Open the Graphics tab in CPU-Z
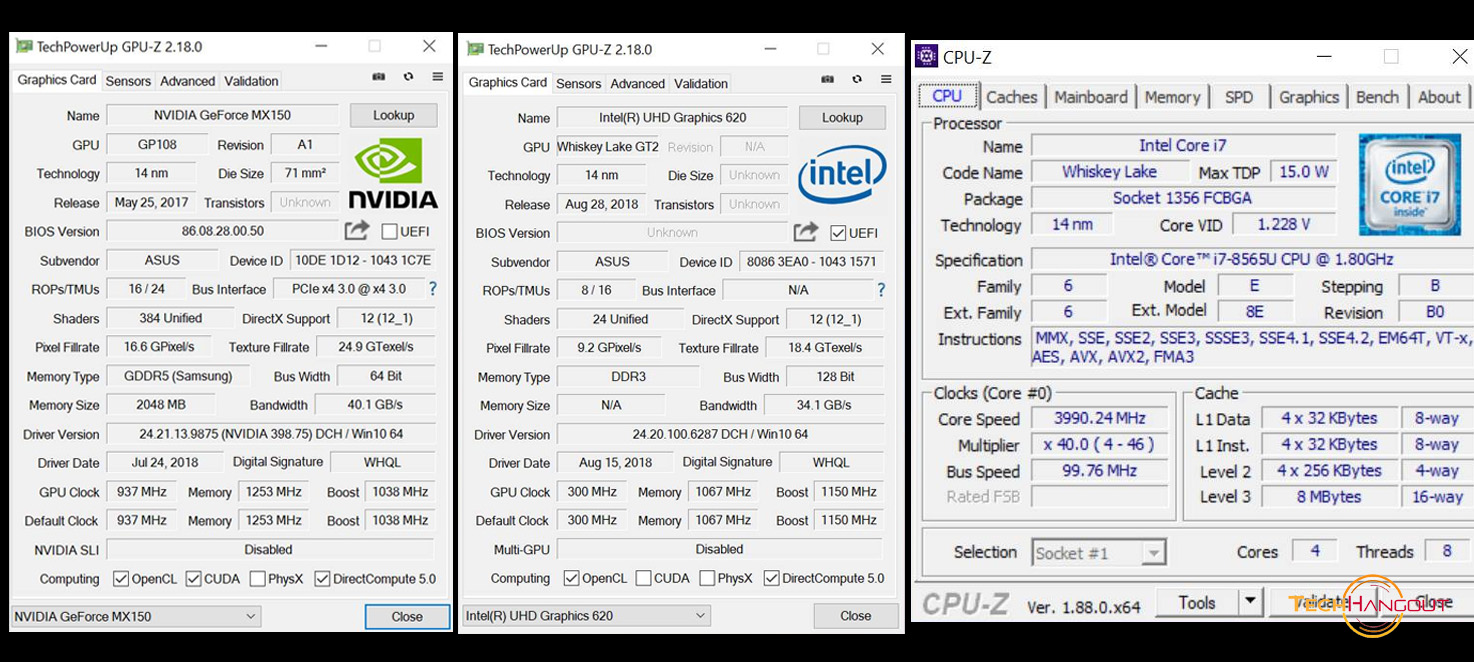This screenshot has height=662, width=1474. point(1309,97)
